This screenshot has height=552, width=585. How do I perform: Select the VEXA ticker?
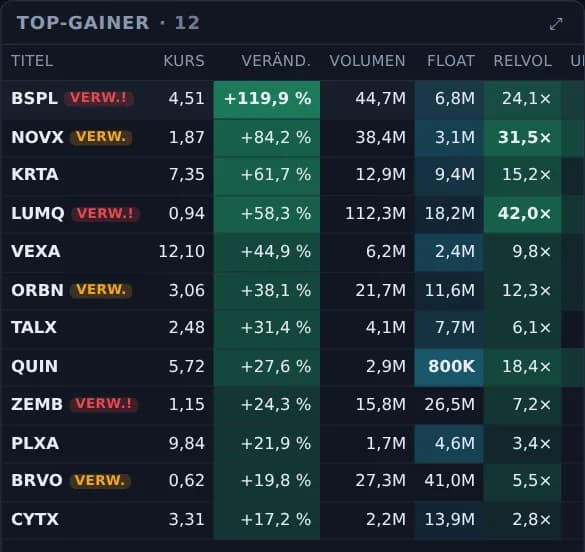tap(36, 251)
